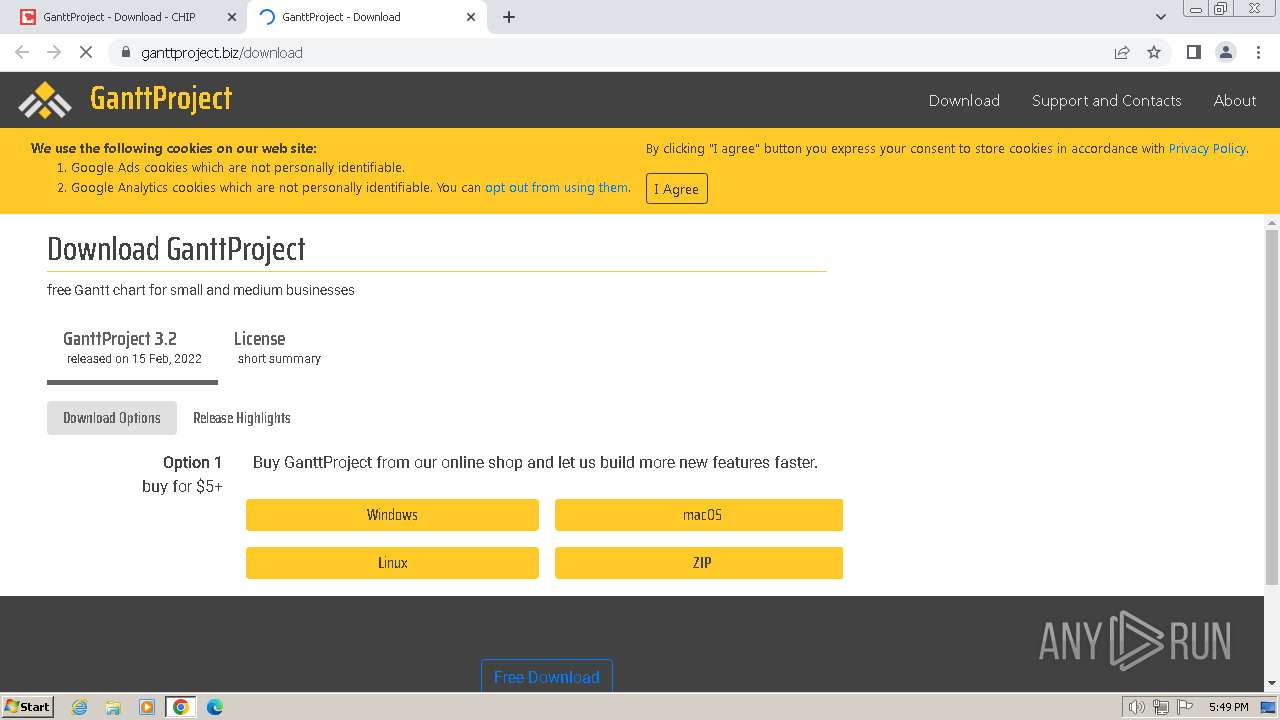Expand the tab search dropdown
Image resolution: width=1280 pixels, height=720 pixels.
pos(1160,17)
